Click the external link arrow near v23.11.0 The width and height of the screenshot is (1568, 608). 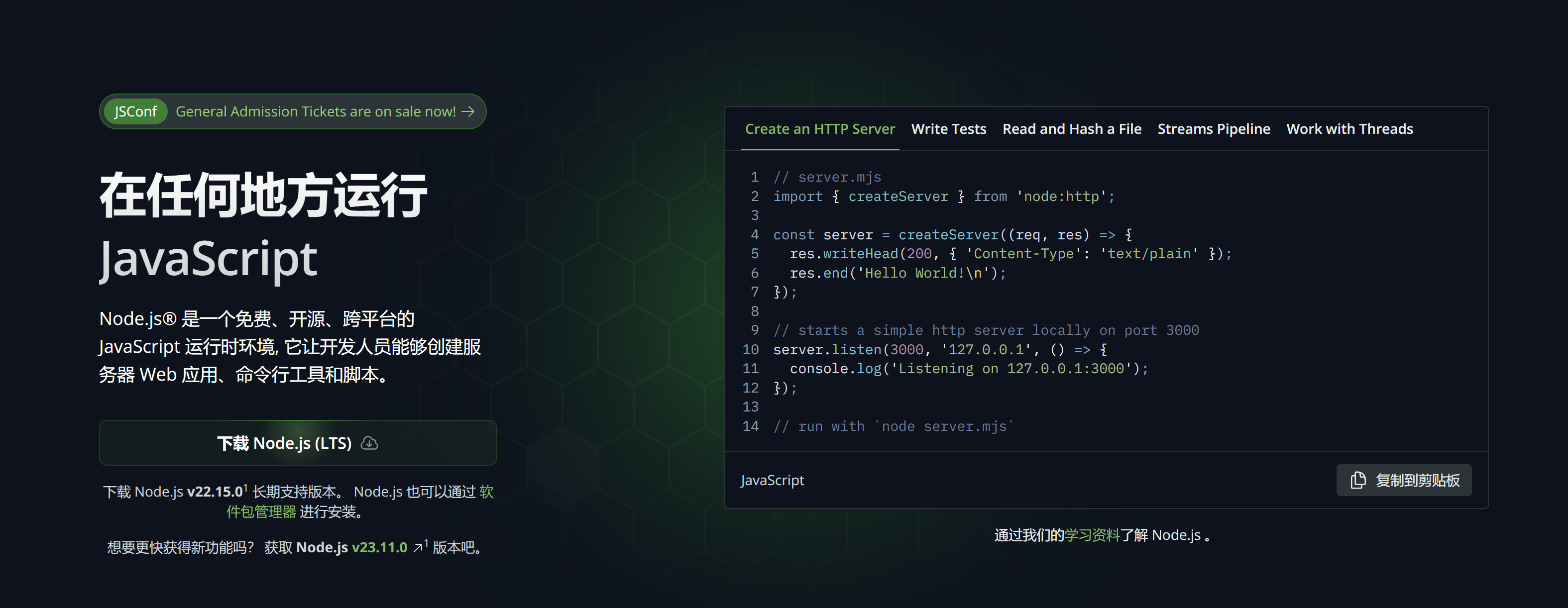pyautogui.click(x=418, y=548)
